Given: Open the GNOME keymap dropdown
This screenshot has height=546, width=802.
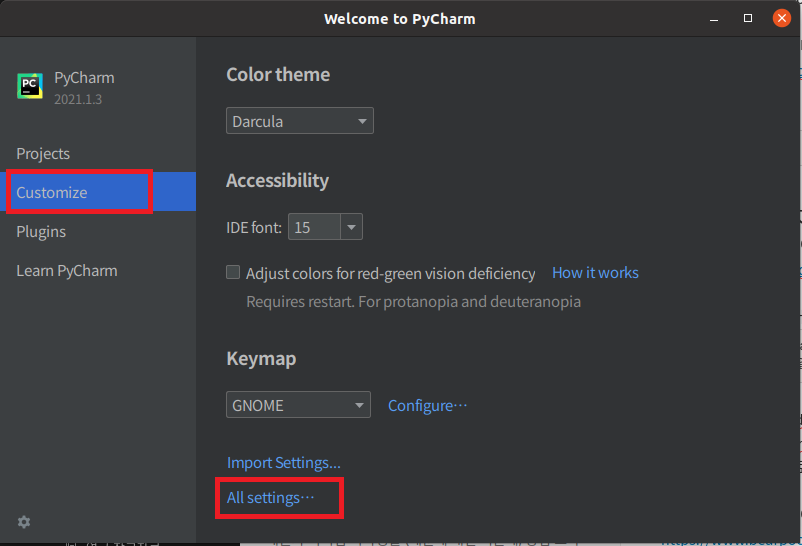Looking at the screenshot, I should point(298,405).
